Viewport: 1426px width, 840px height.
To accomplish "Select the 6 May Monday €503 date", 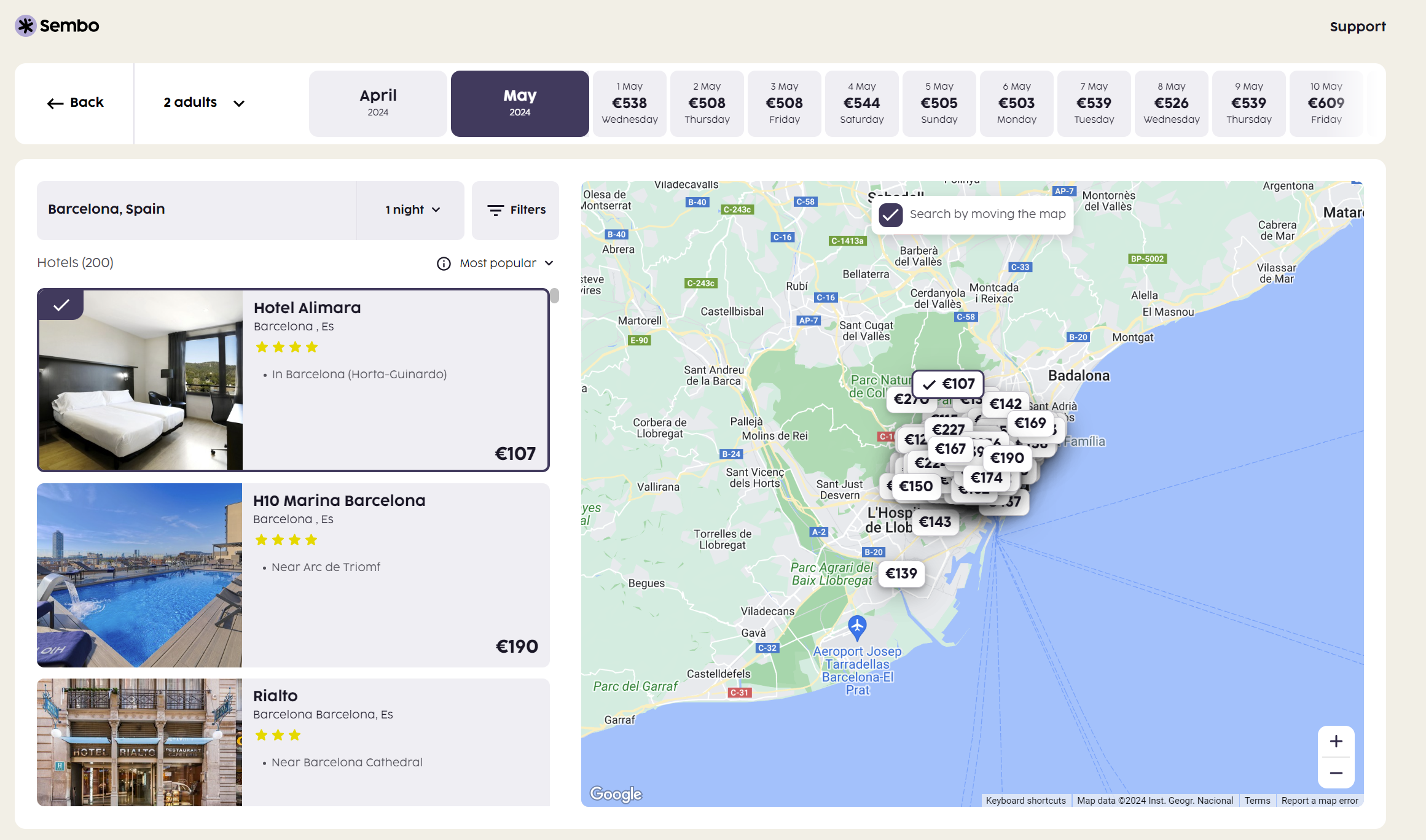I will click(x=1016, y=103).
